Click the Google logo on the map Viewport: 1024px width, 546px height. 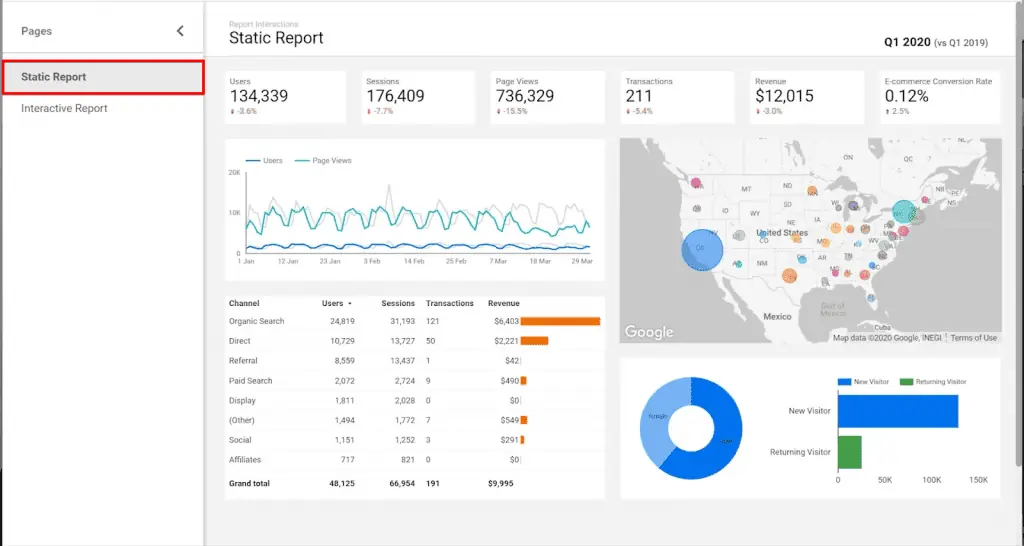[x=649, y=332]
